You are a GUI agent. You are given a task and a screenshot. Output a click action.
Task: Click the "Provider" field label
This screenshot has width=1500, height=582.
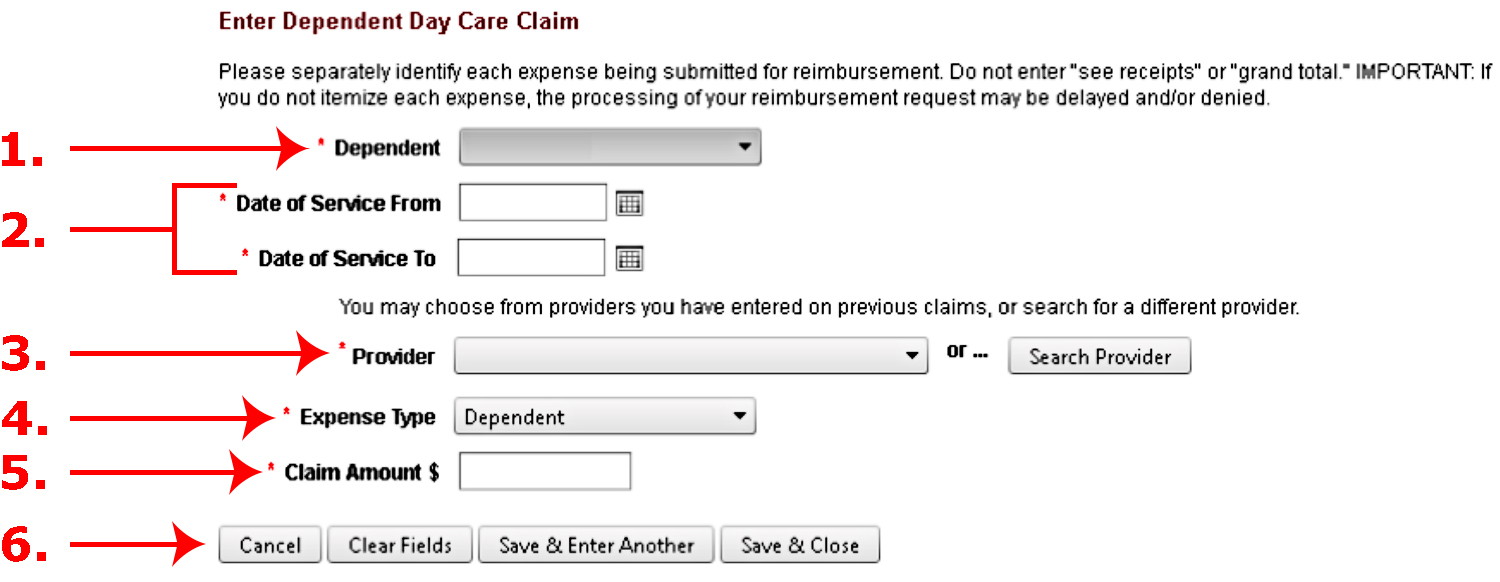[393, 357]
